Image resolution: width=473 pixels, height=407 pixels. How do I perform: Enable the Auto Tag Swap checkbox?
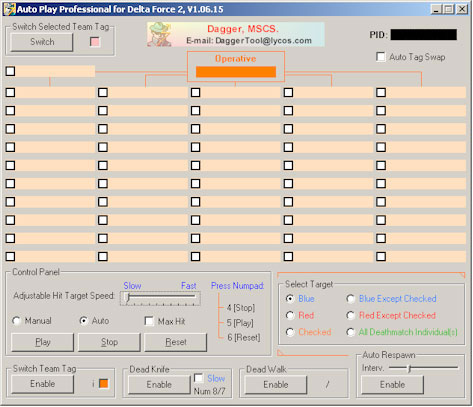tap(381, 57)
